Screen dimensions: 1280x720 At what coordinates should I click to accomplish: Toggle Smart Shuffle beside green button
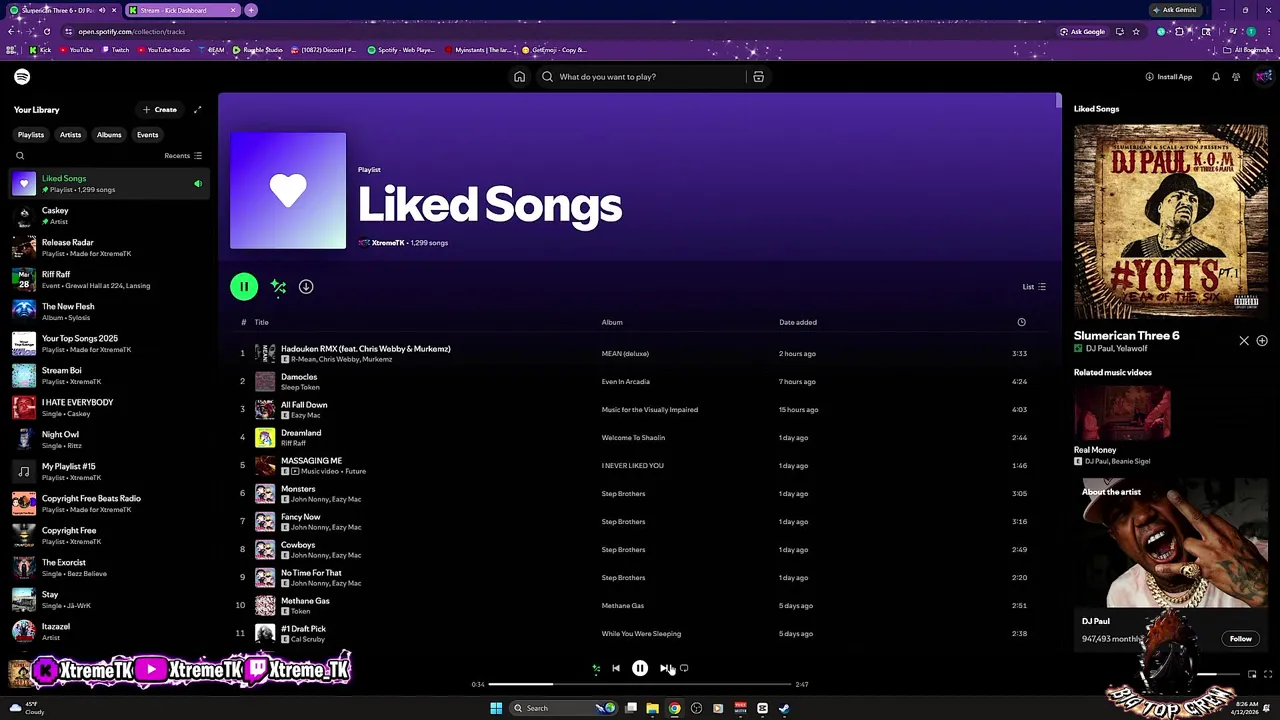pos(278,287)
